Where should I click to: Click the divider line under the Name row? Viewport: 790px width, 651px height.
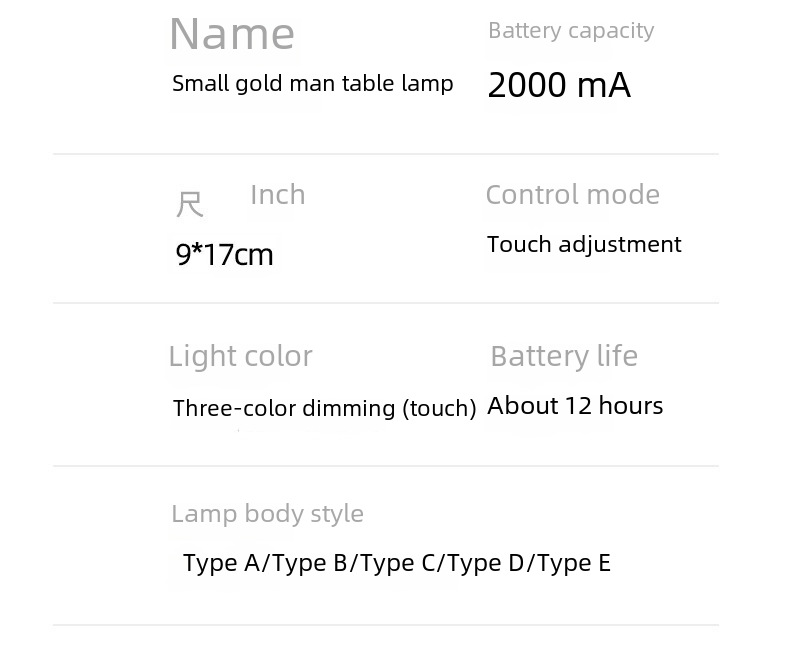pos(385,154)
